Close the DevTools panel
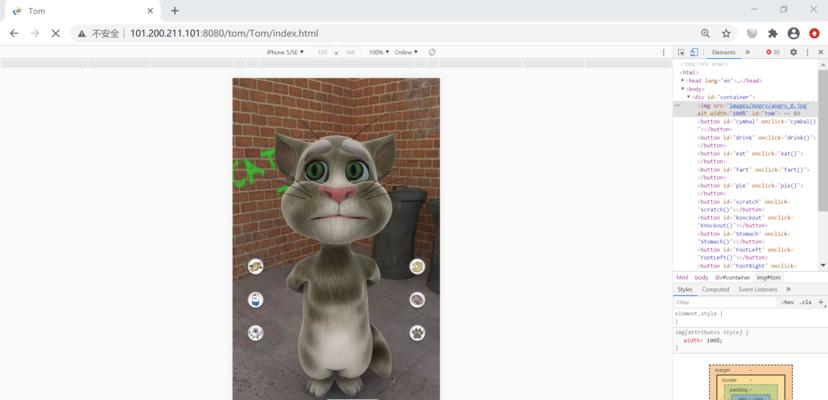828x400 pixels. click(x=821, y=52)
